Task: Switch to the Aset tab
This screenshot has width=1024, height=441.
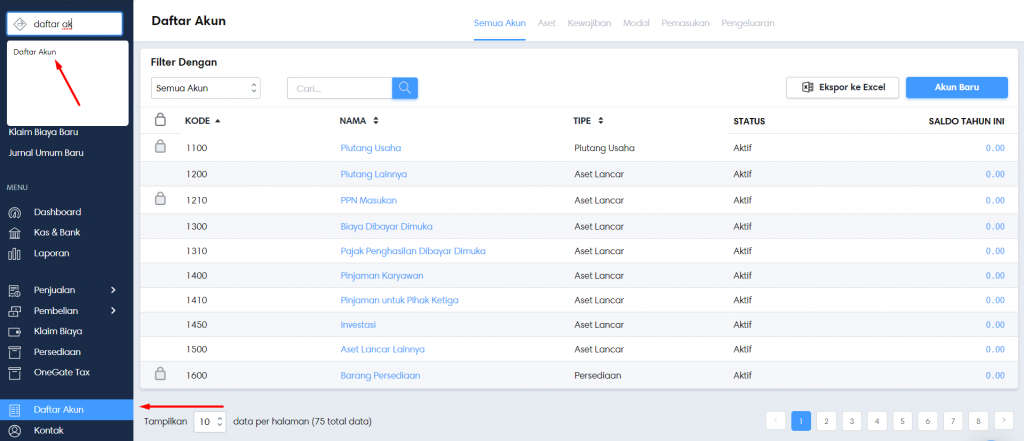Action: tap(546, 22)
